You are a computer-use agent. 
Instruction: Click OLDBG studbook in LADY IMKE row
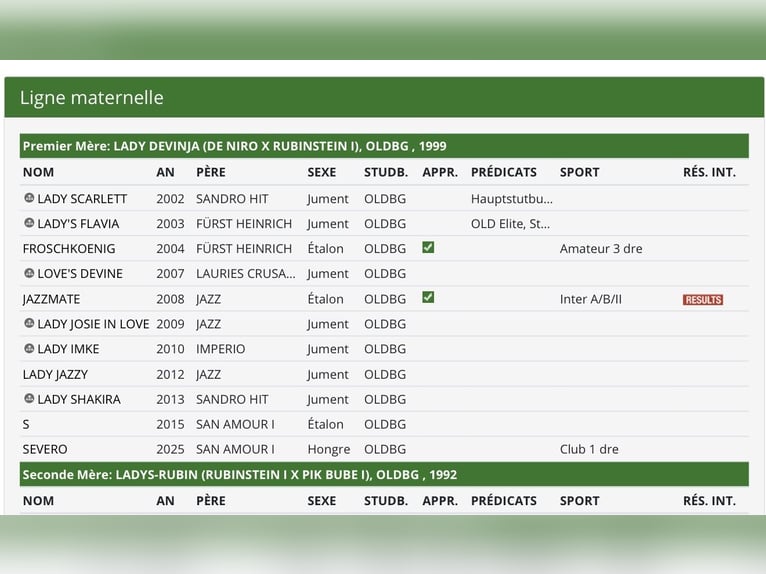(385, 349)
